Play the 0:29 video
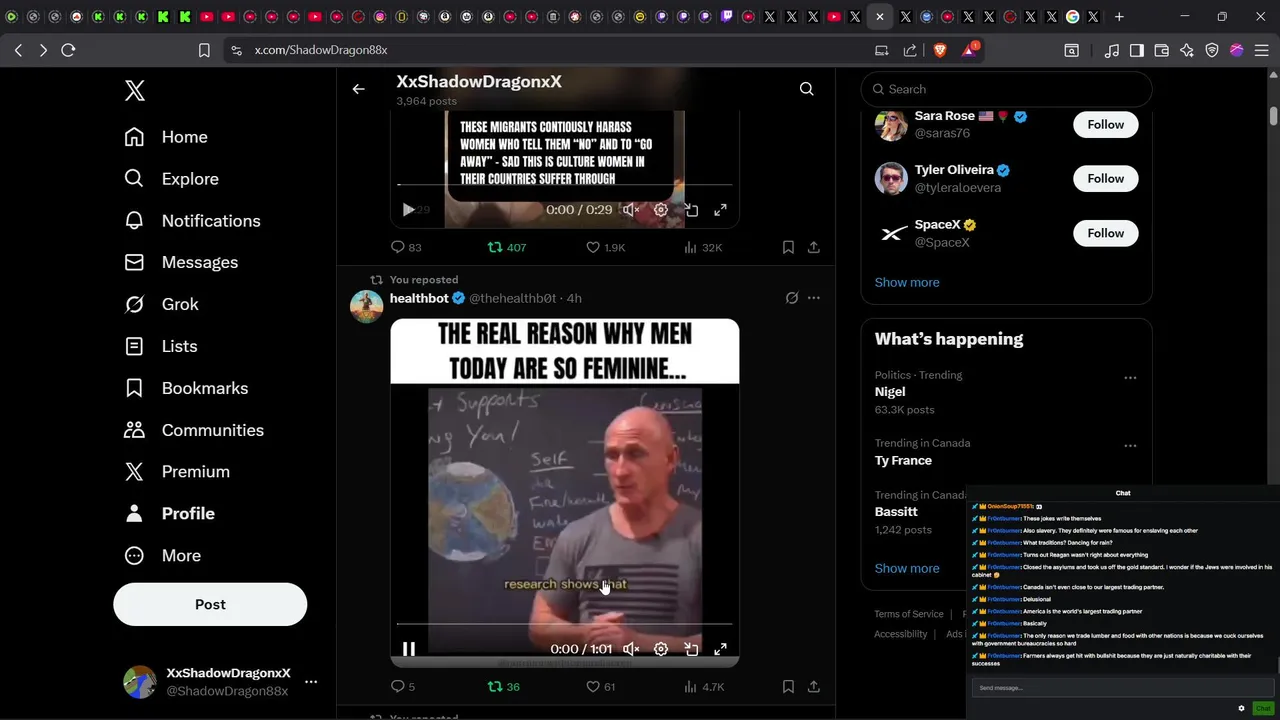This screenshot has height=720, width=1280. 408,210
